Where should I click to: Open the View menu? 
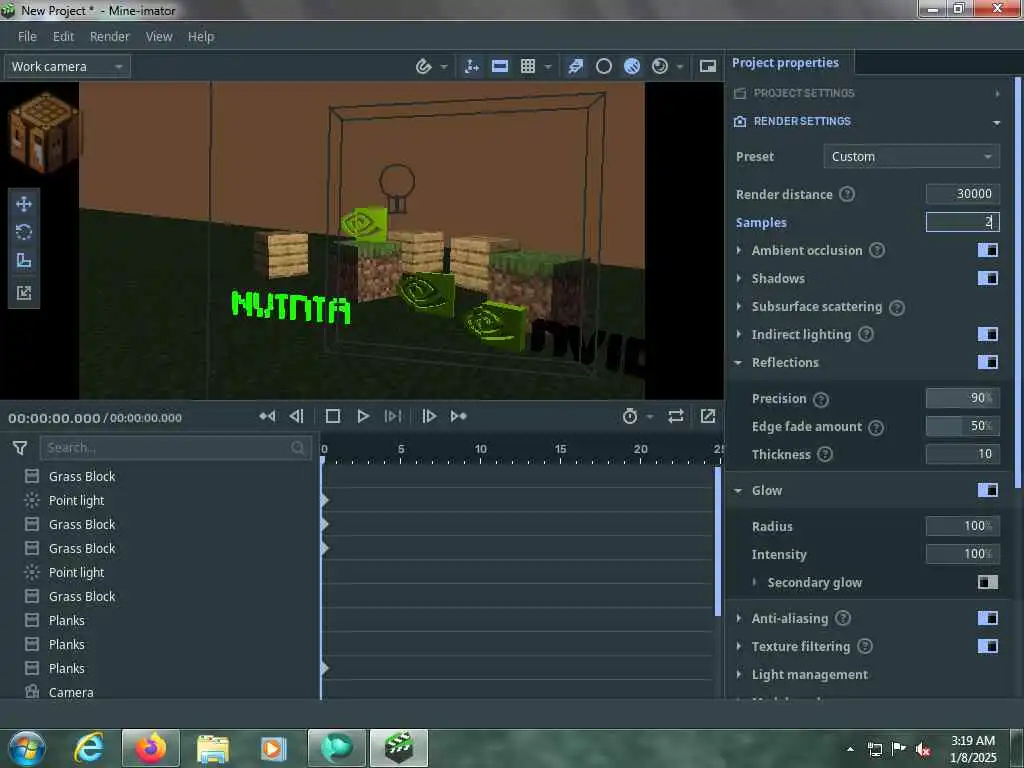coord(159,37)
